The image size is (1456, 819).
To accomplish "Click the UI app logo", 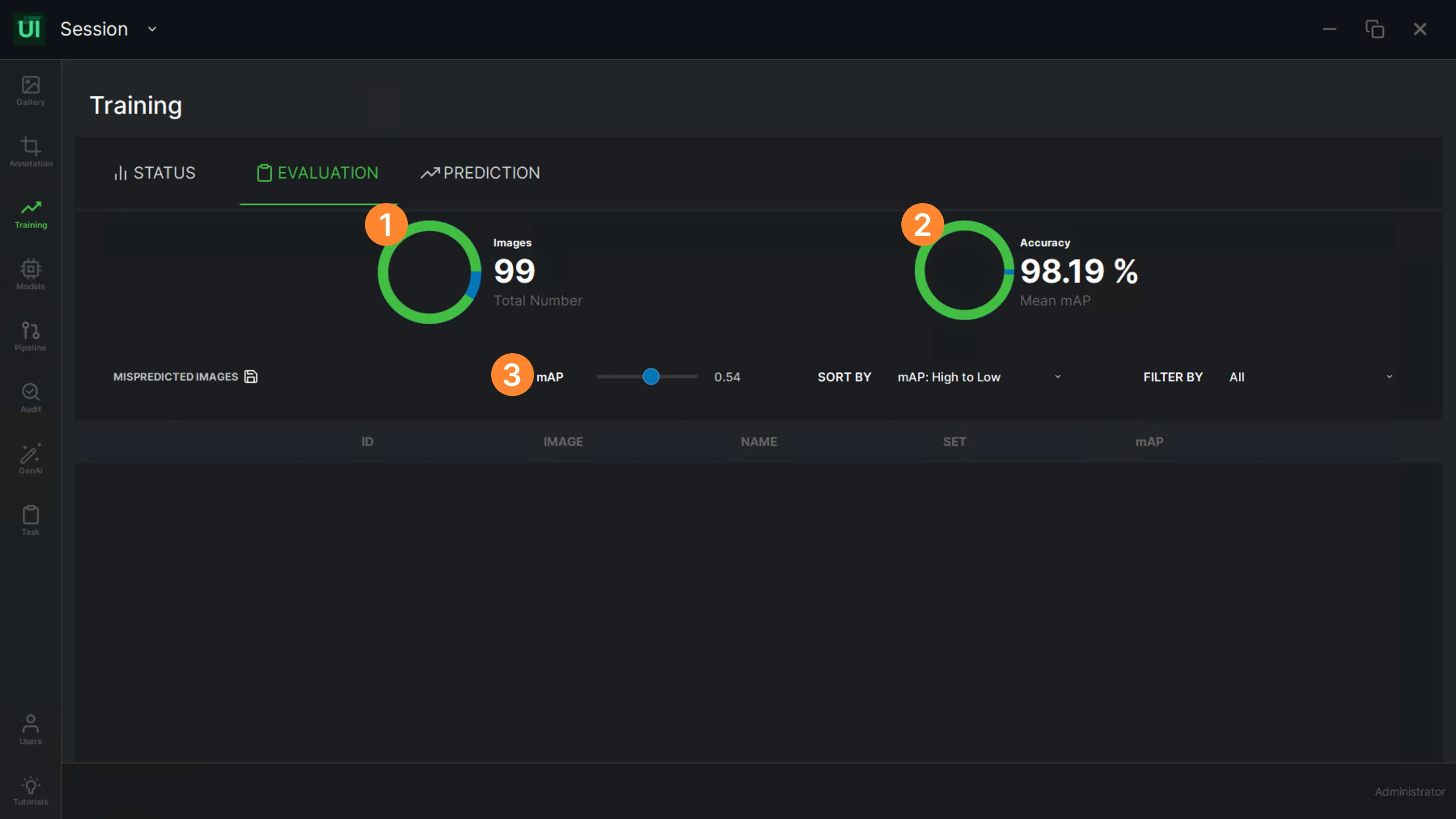I will [x=29, y=29].
